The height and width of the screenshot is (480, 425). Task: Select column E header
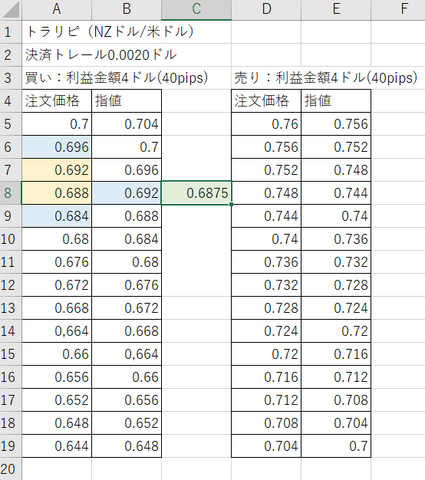336,9
